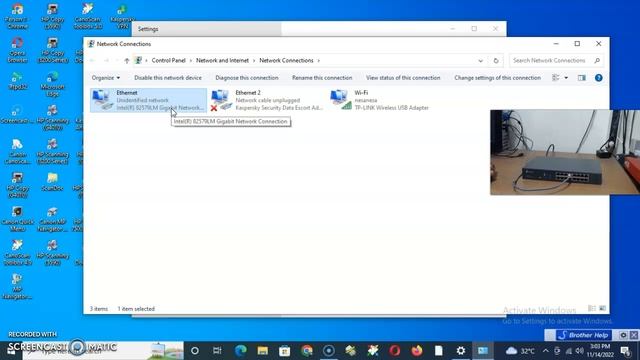This screenshot has height=360, width=640.
Task: Open Google Chrome from the taskbar
Action: [x=307, y=351]
